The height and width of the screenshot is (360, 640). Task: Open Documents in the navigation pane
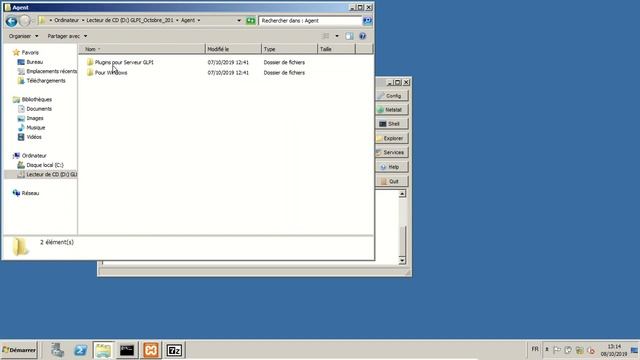point(39,109)
